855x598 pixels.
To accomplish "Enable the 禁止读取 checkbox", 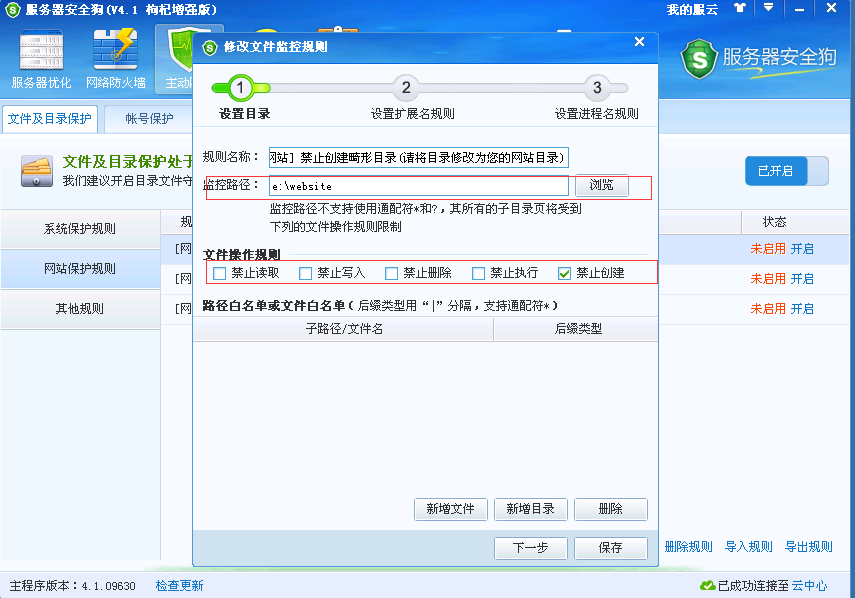I will pos(219,272).
